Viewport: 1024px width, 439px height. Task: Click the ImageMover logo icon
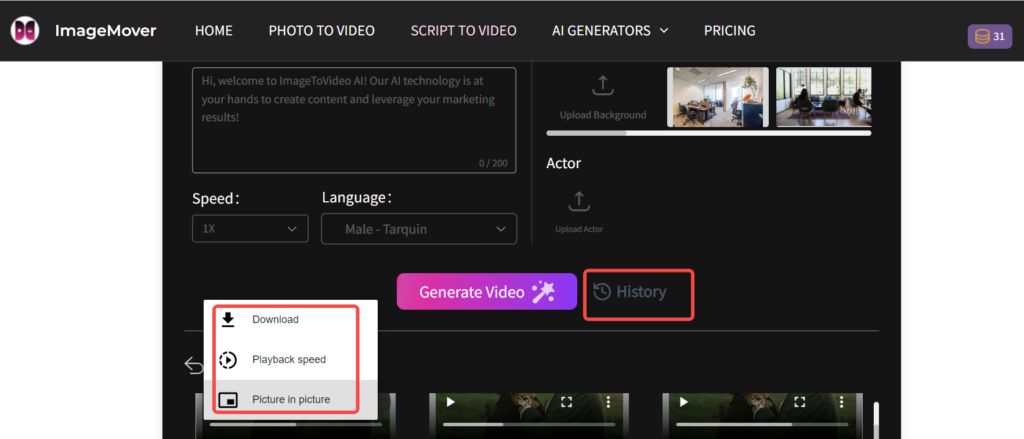25,31
